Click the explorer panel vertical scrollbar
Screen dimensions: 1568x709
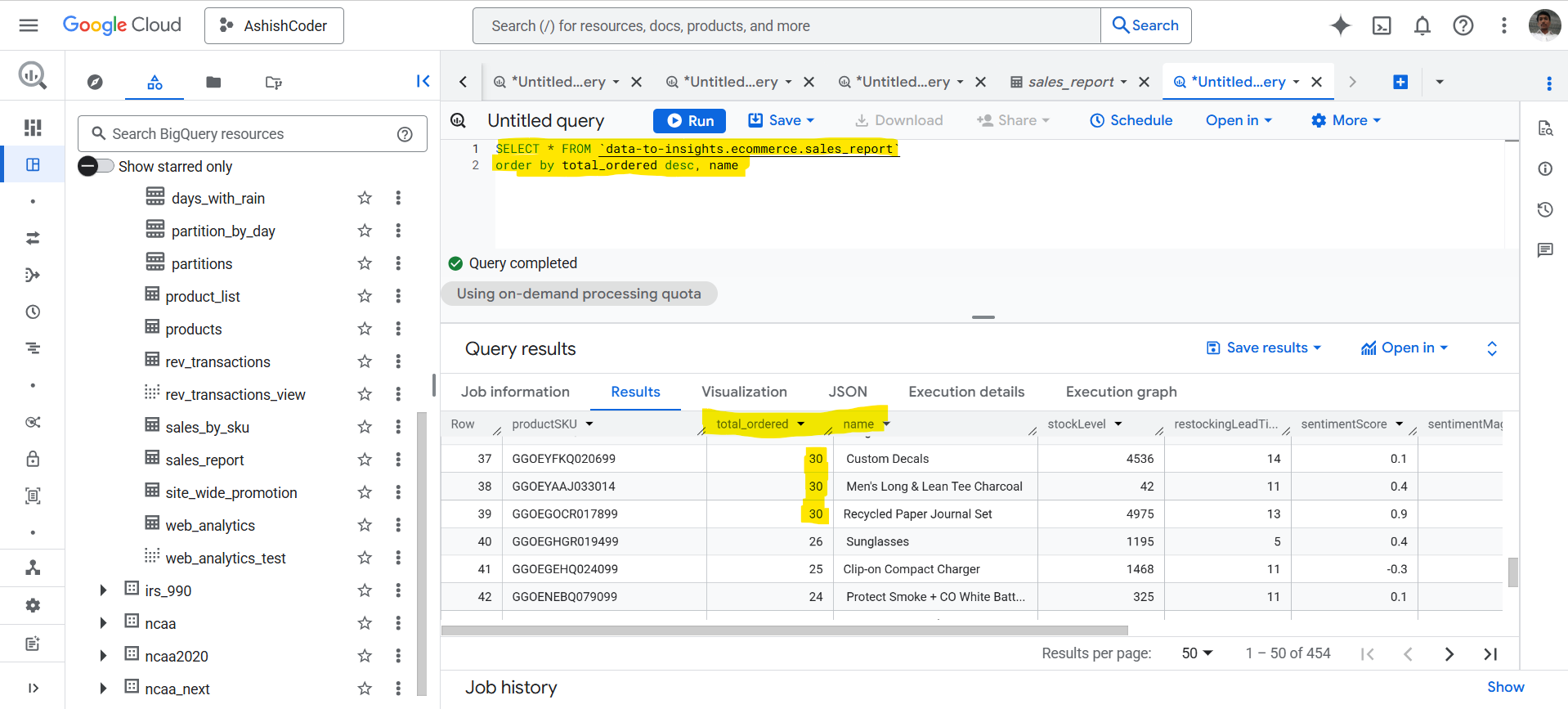pyautogui.click(x=422, y=553)
